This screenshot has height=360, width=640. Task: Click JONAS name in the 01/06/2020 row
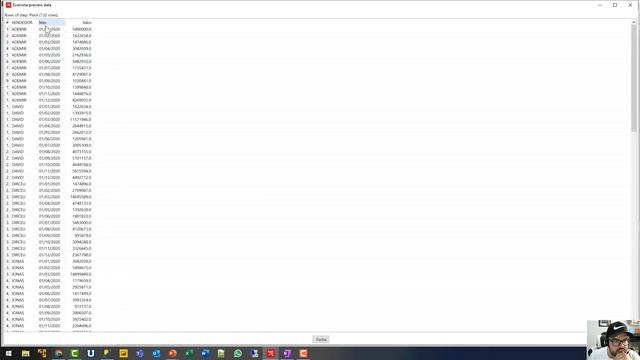[18, 293]
